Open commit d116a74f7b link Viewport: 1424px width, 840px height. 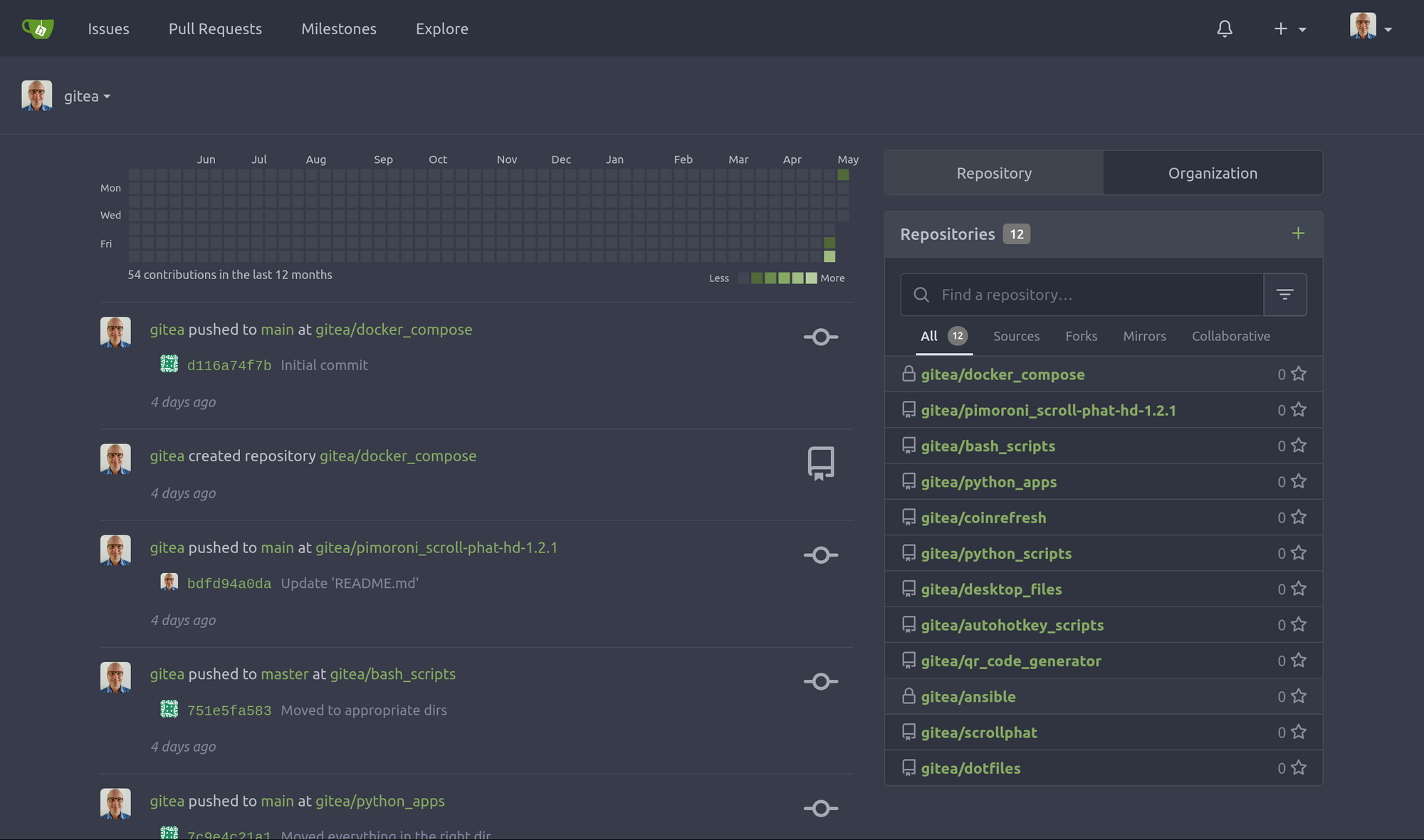pyautogui.click(x=229, y=365)
